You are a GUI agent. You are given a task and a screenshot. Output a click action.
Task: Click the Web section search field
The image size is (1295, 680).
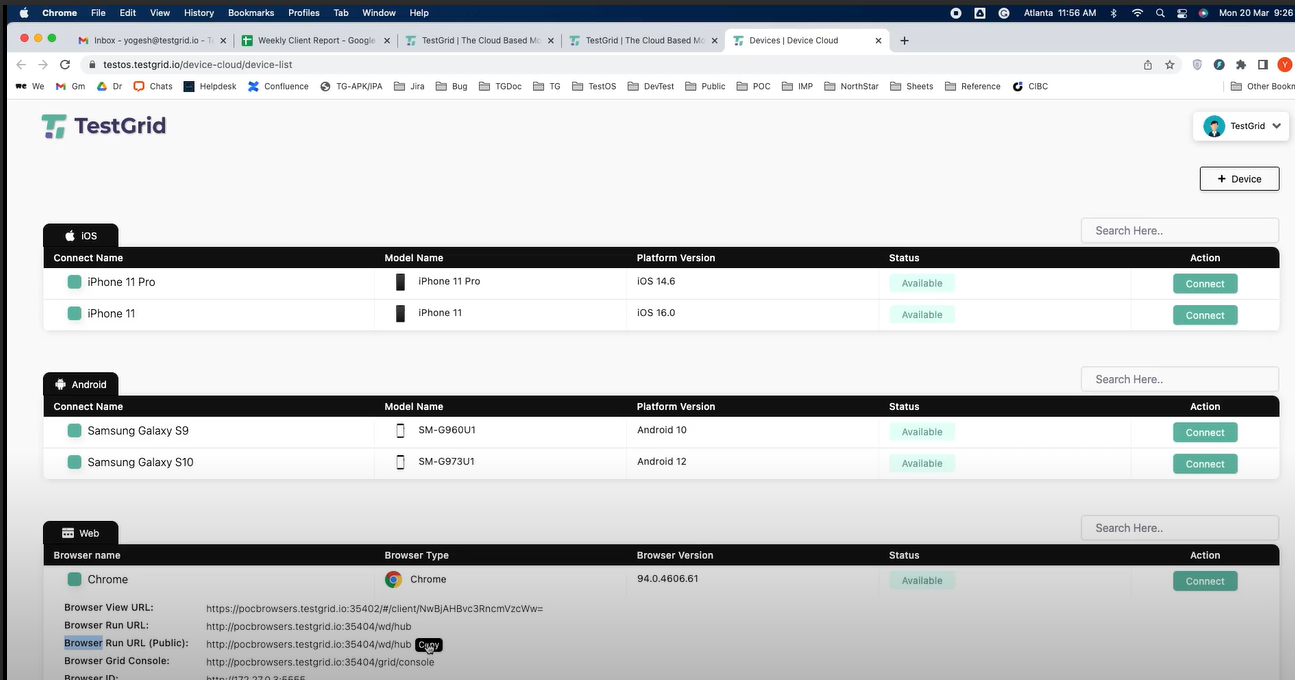pyautogui.click(x=1179, y=528)
